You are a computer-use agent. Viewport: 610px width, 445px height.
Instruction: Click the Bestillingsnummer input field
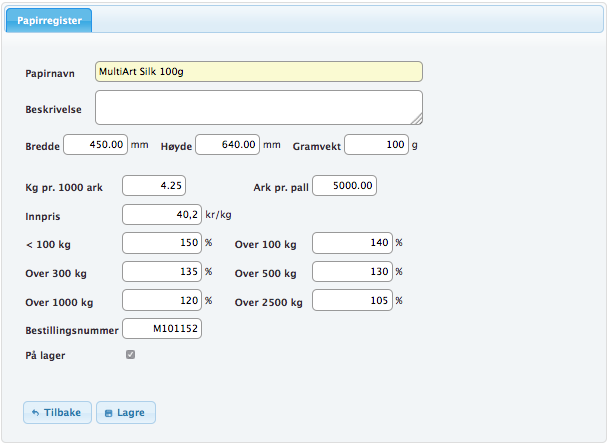coord(161,329)
